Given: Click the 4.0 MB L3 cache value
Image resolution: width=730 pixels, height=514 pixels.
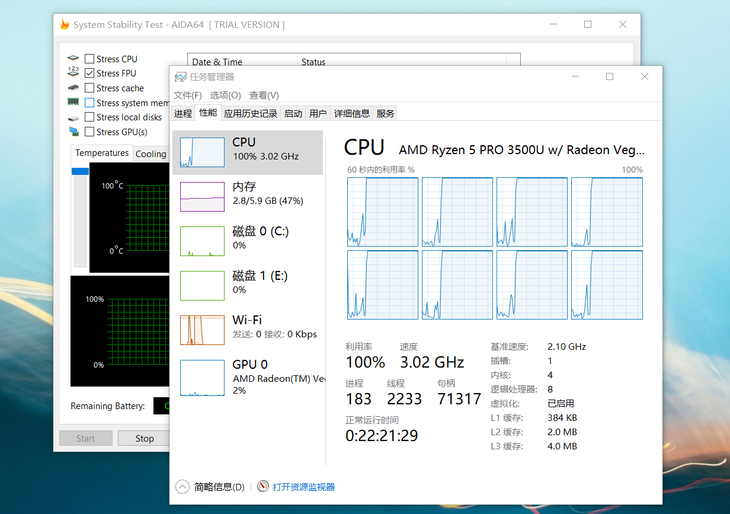Looking at the screenshot, I should [562, 446].
